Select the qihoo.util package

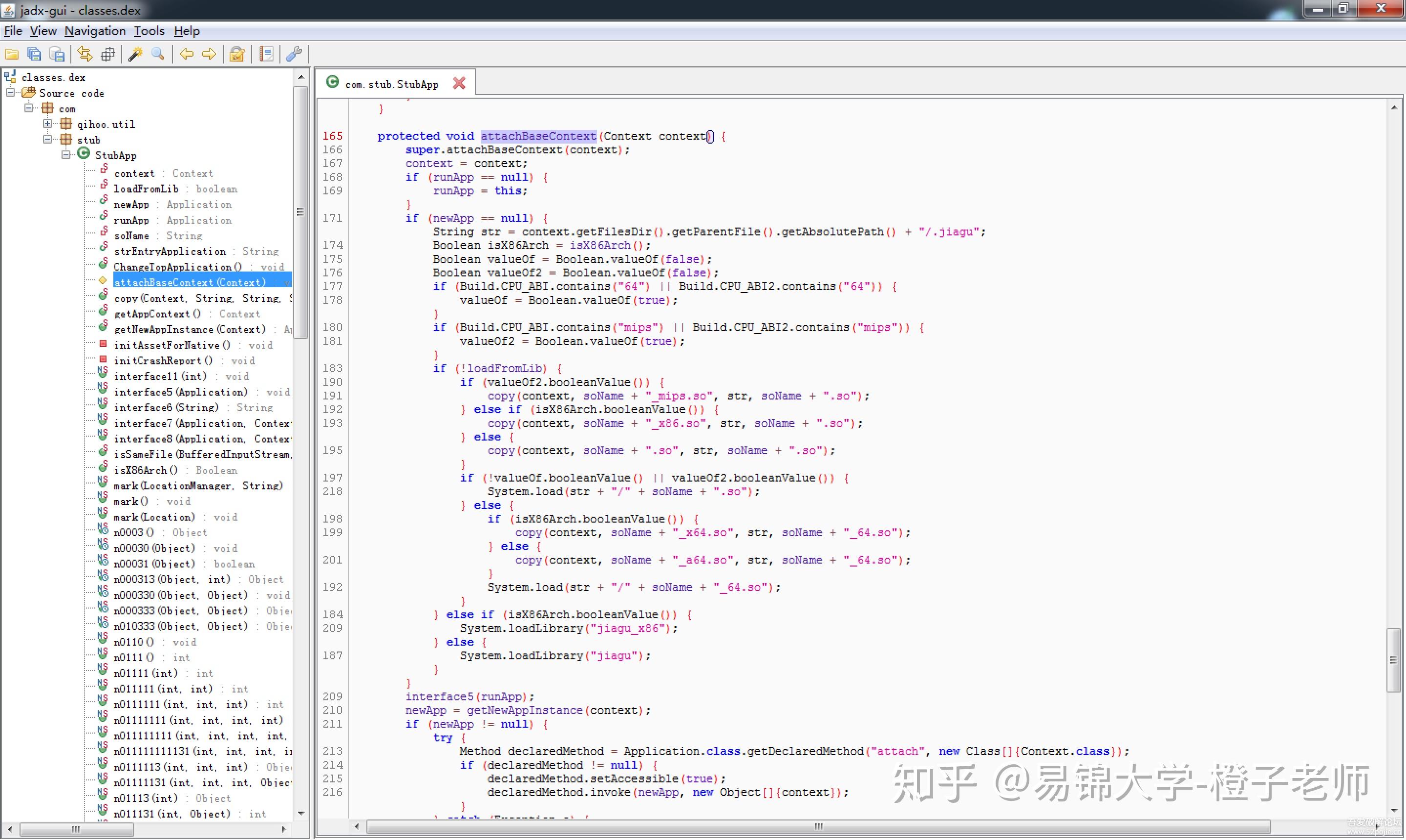106,125
